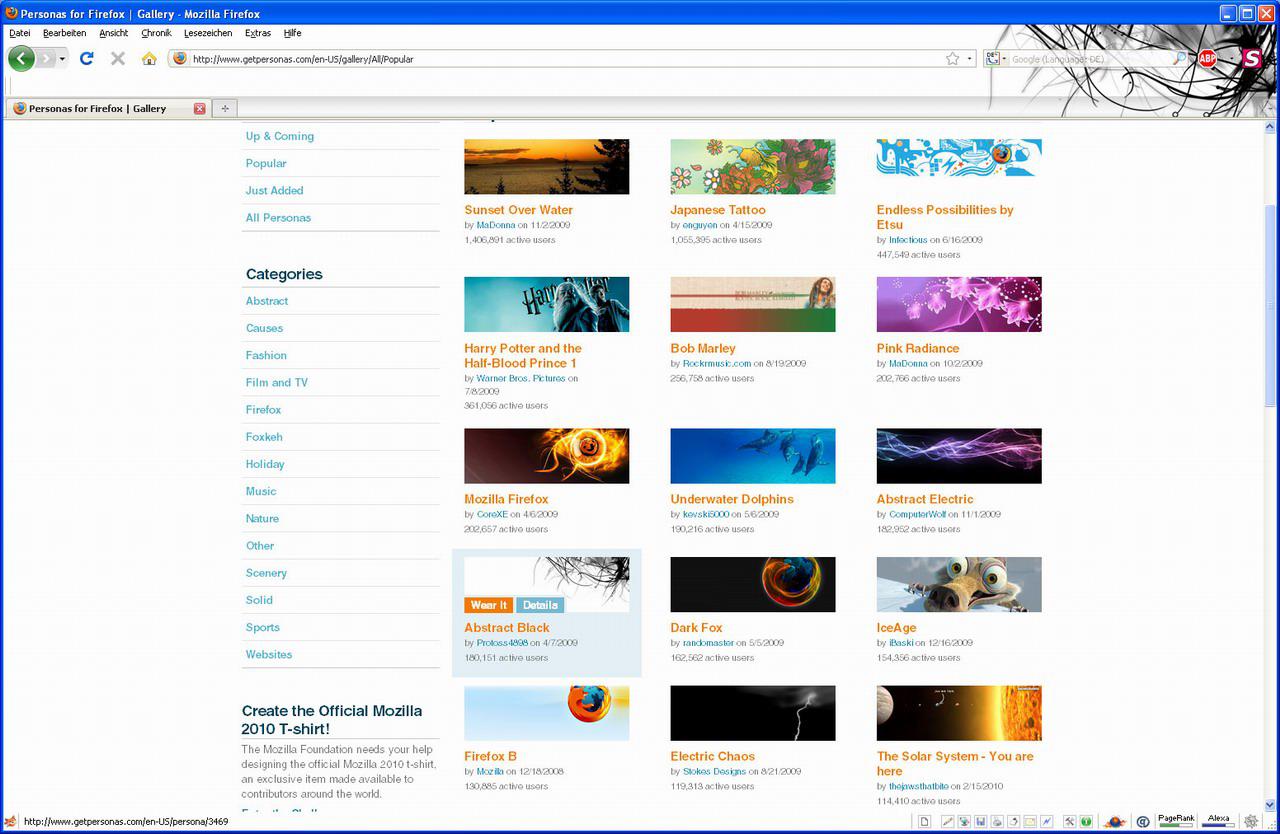Go to the Home page icon

coord(149,58)
